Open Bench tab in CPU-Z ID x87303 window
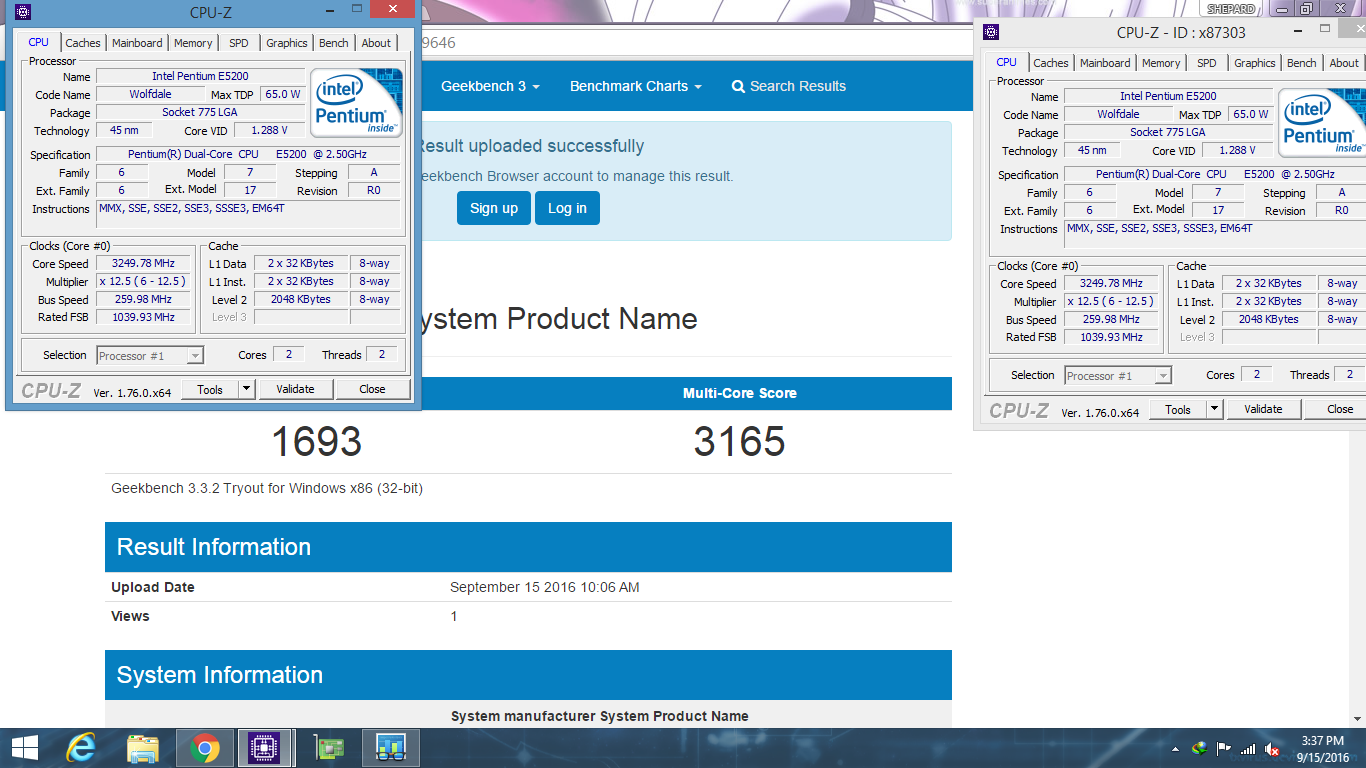The width and height of the screenshot is (1366, 768). pos(1302,63)
